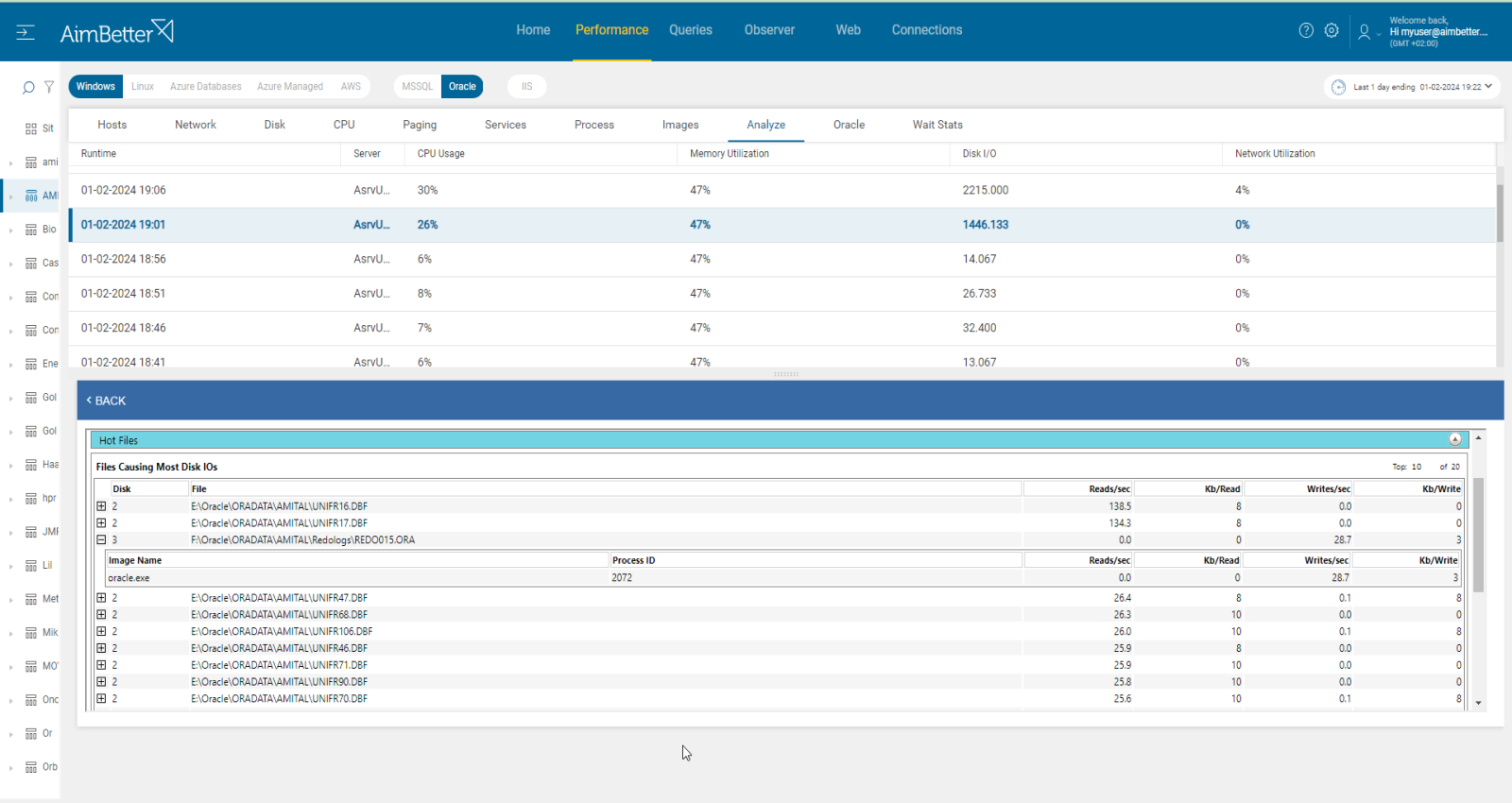
Task: Toggle the Azure Databases filter
Action: tap(205, 86)
